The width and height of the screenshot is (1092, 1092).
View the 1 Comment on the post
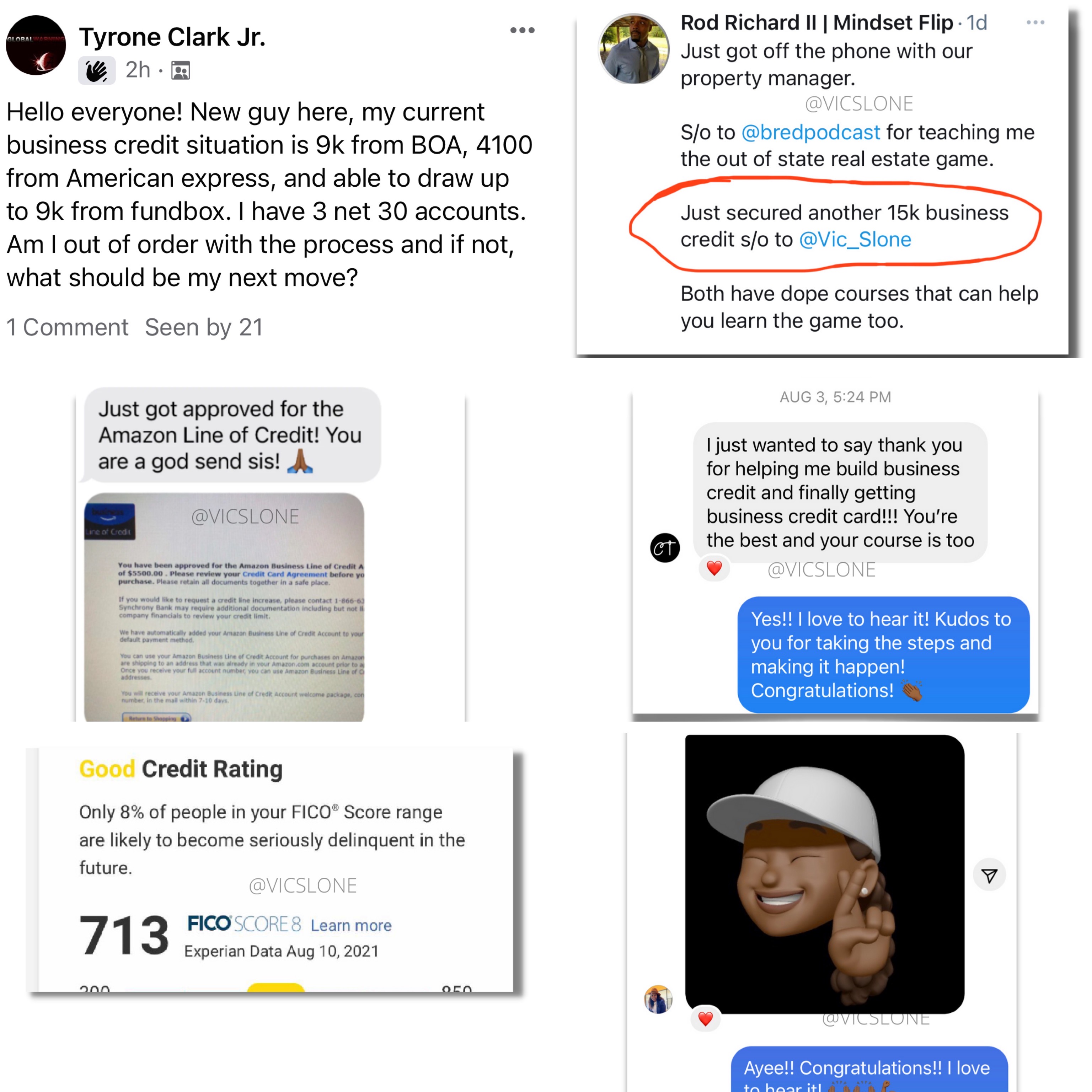[67, 327]
